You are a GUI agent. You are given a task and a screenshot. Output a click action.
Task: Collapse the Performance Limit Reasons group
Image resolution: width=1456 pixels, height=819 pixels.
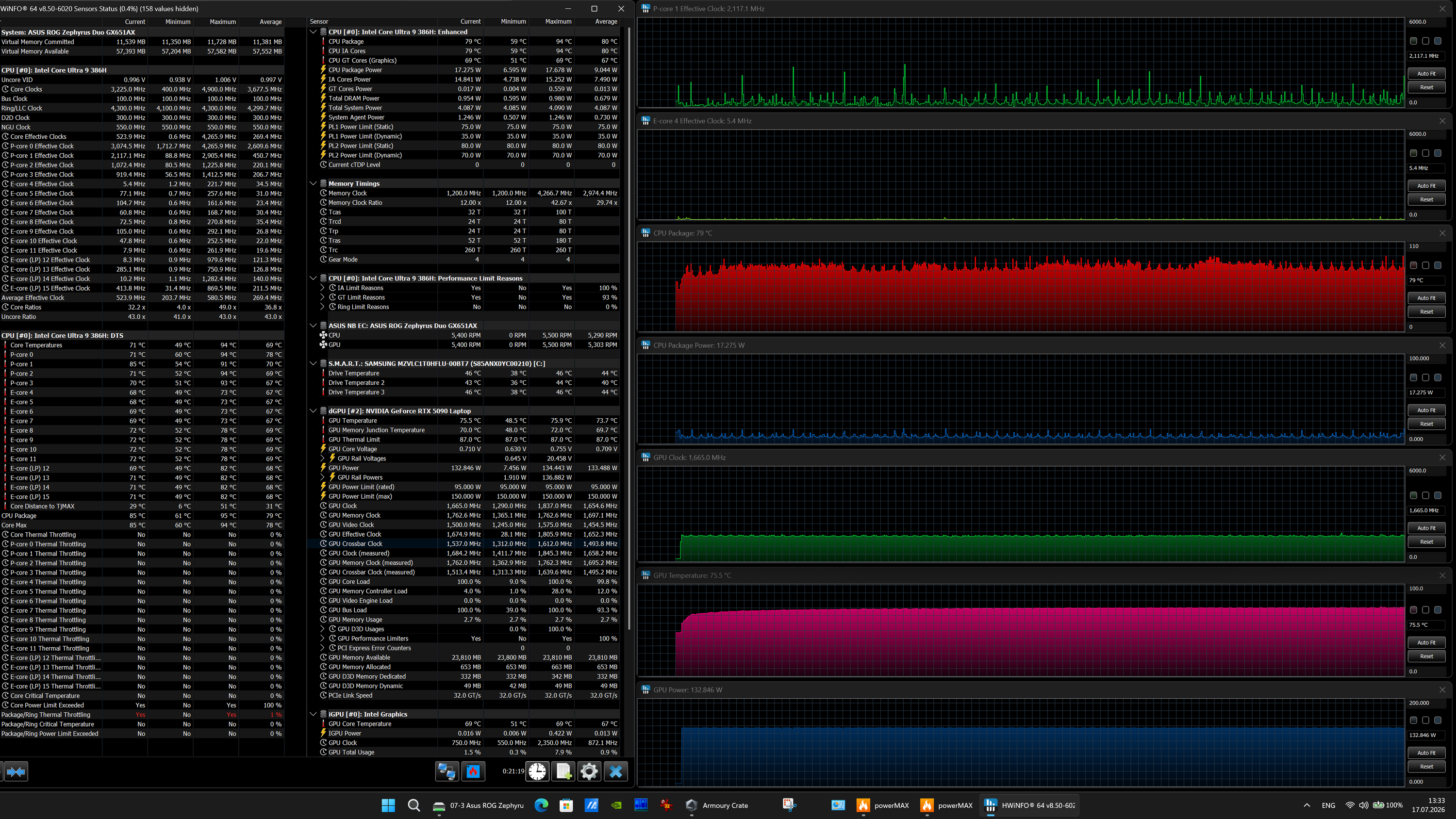pos(313,278)
